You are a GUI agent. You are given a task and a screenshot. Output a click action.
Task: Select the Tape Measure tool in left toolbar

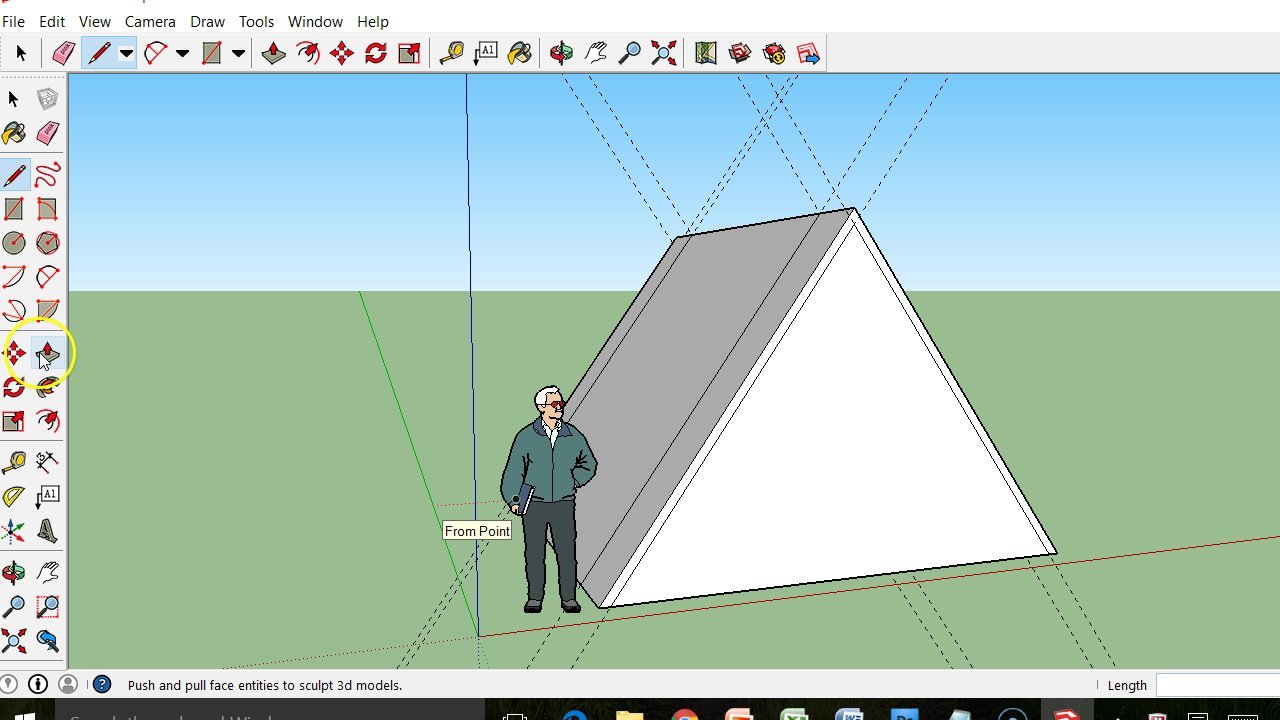coord(14,462)
